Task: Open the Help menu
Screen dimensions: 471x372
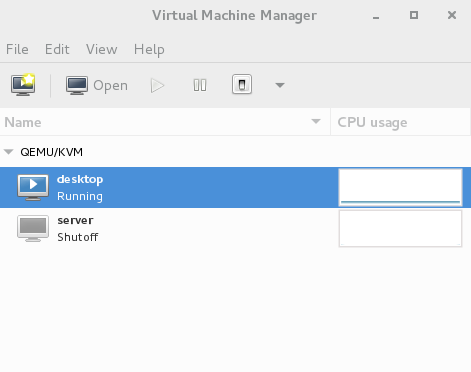Action: pos(149,50)
